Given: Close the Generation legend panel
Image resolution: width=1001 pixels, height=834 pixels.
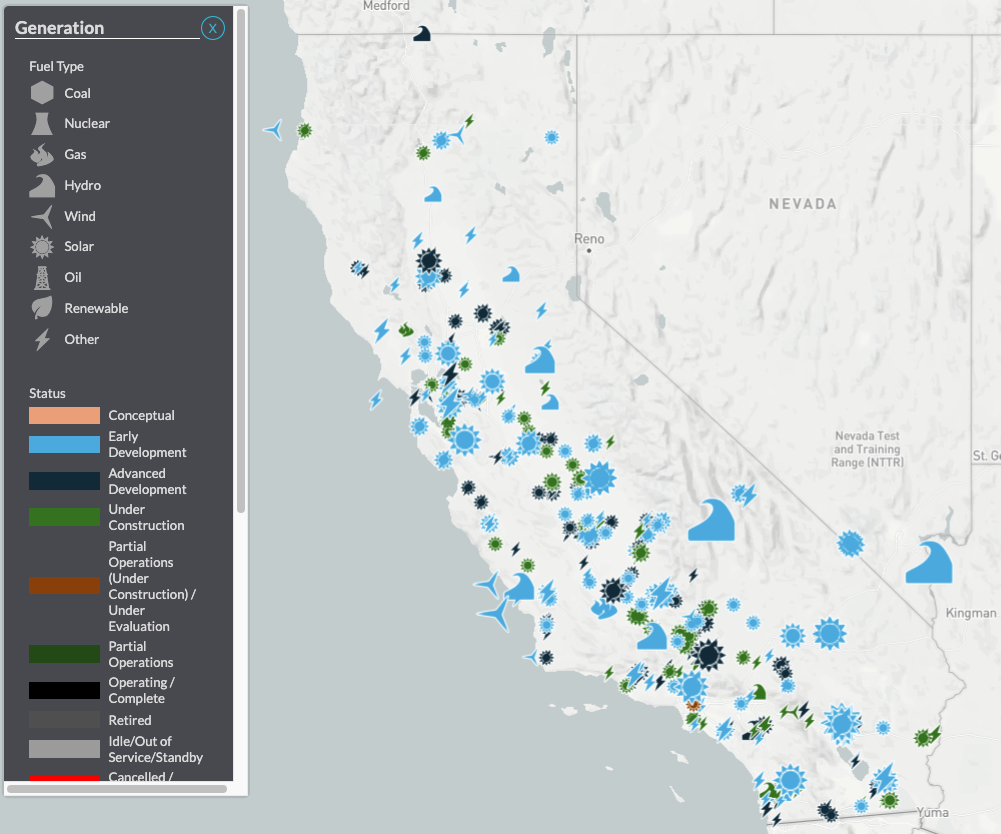Looking at the screenshot, I should click(x=212, y=29).
